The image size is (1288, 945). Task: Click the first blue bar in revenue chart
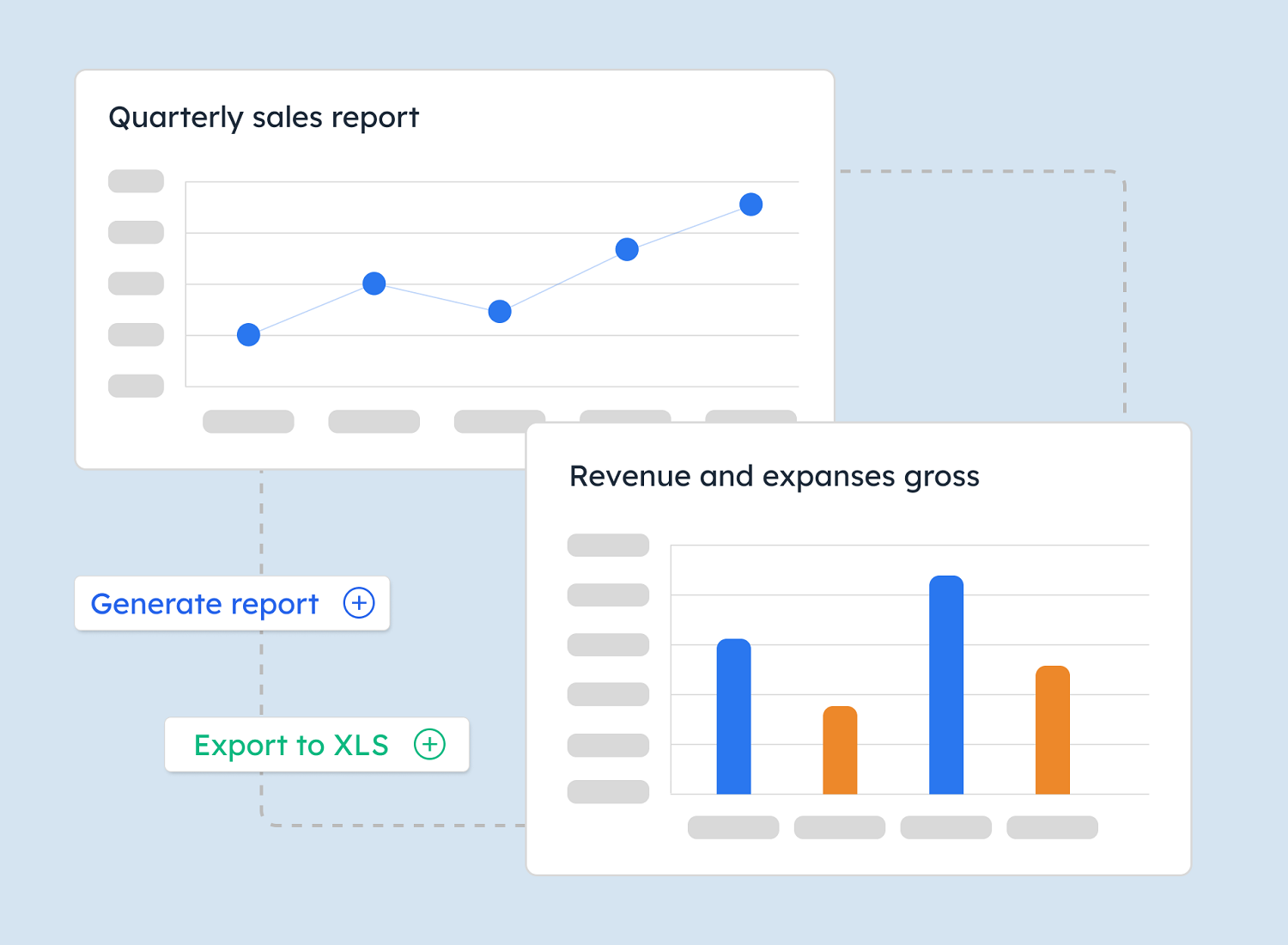pyautogui.click(x=733, y=717)
